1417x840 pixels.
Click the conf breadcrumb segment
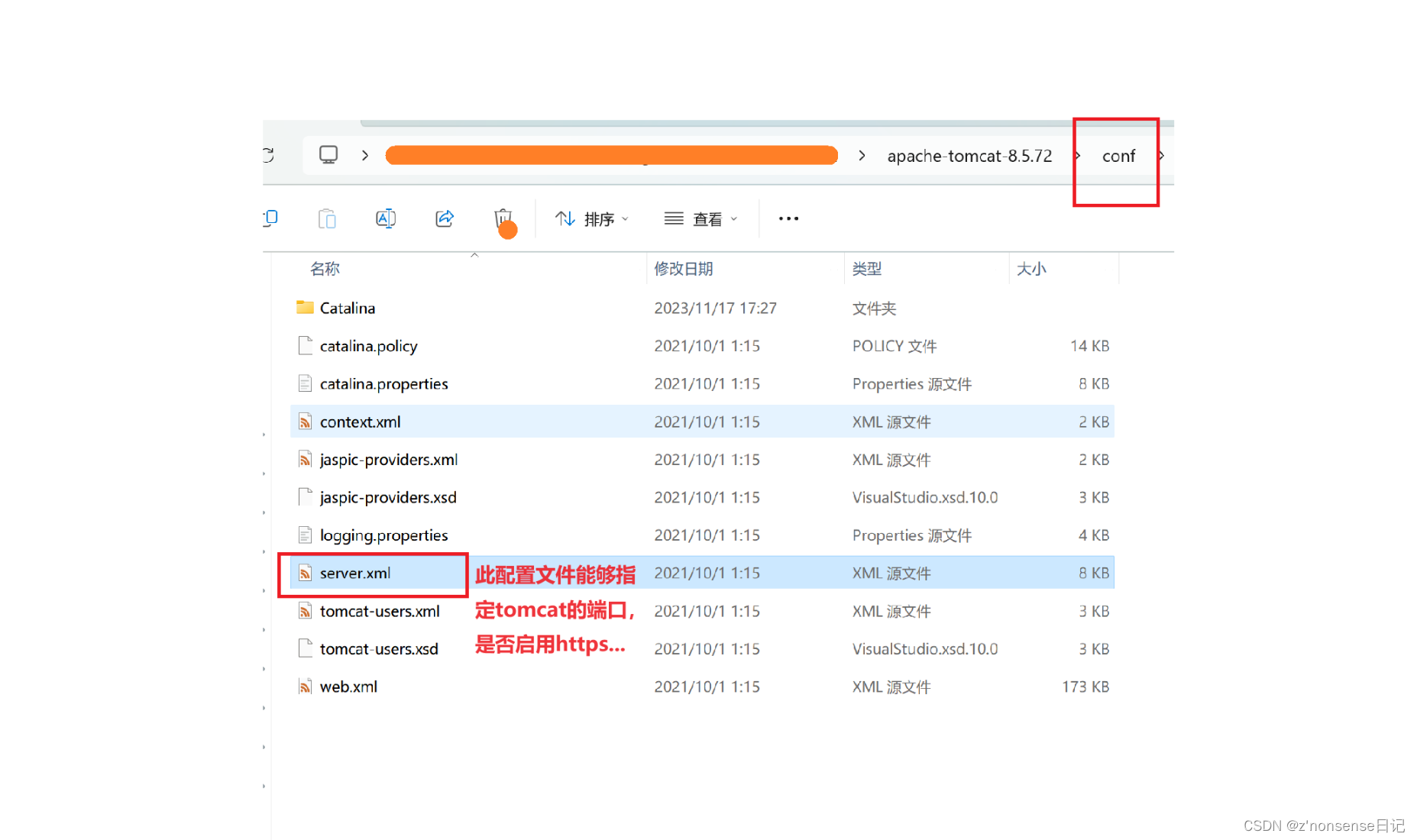point(1118,156)
